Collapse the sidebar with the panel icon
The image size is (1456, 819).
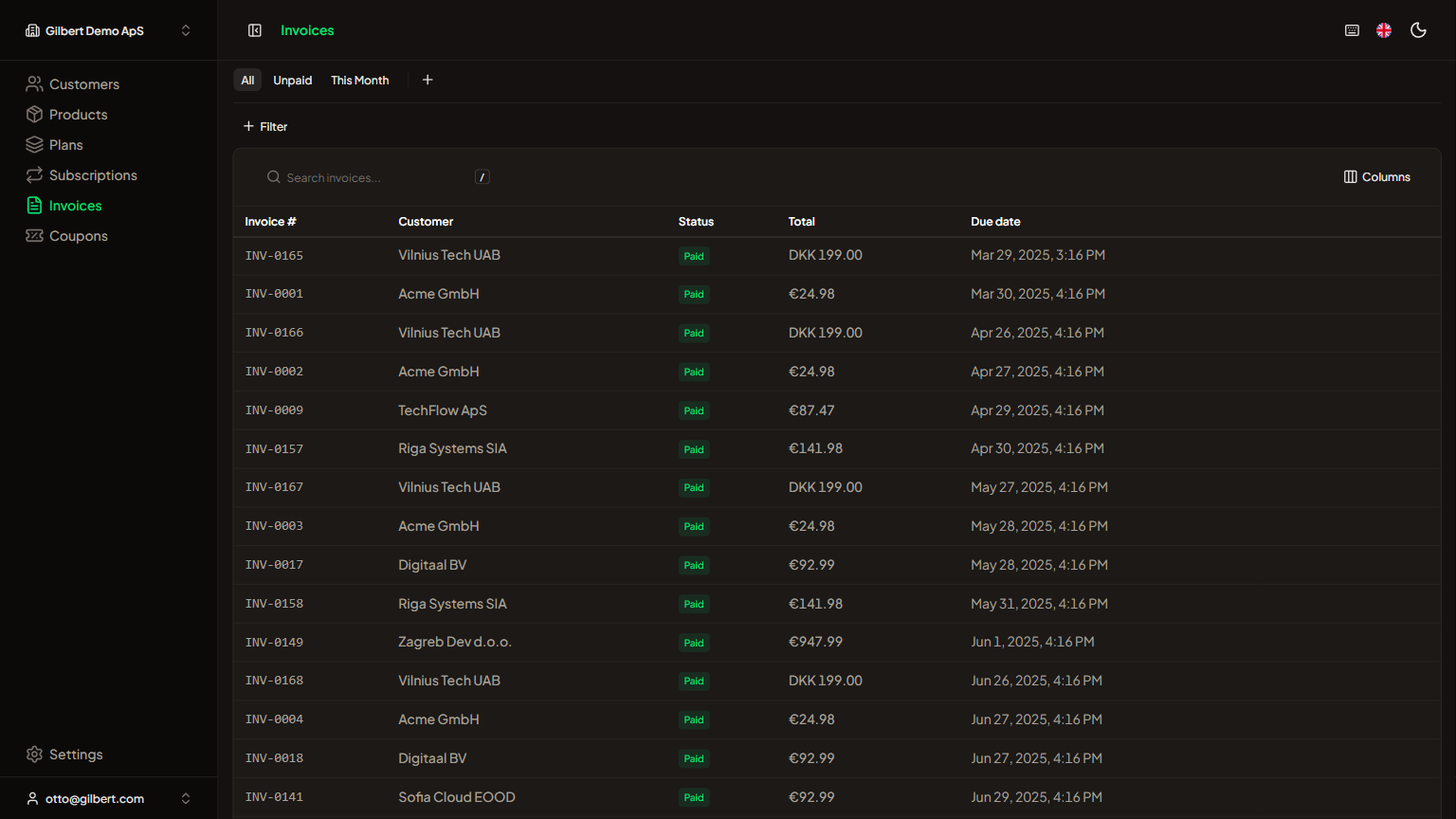pos(255,29)
